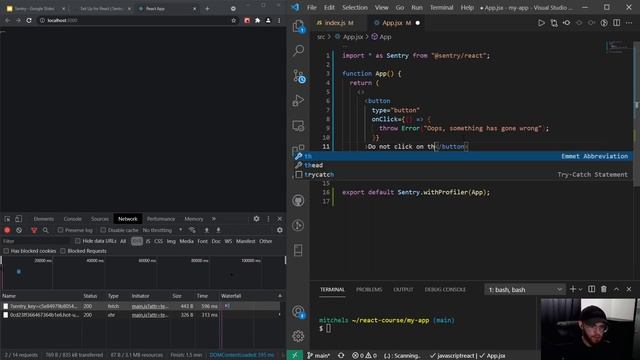The image size is (640, 360).
Task: Show more DevTools tabs with chevrons
Action: (x=213, y=219)
